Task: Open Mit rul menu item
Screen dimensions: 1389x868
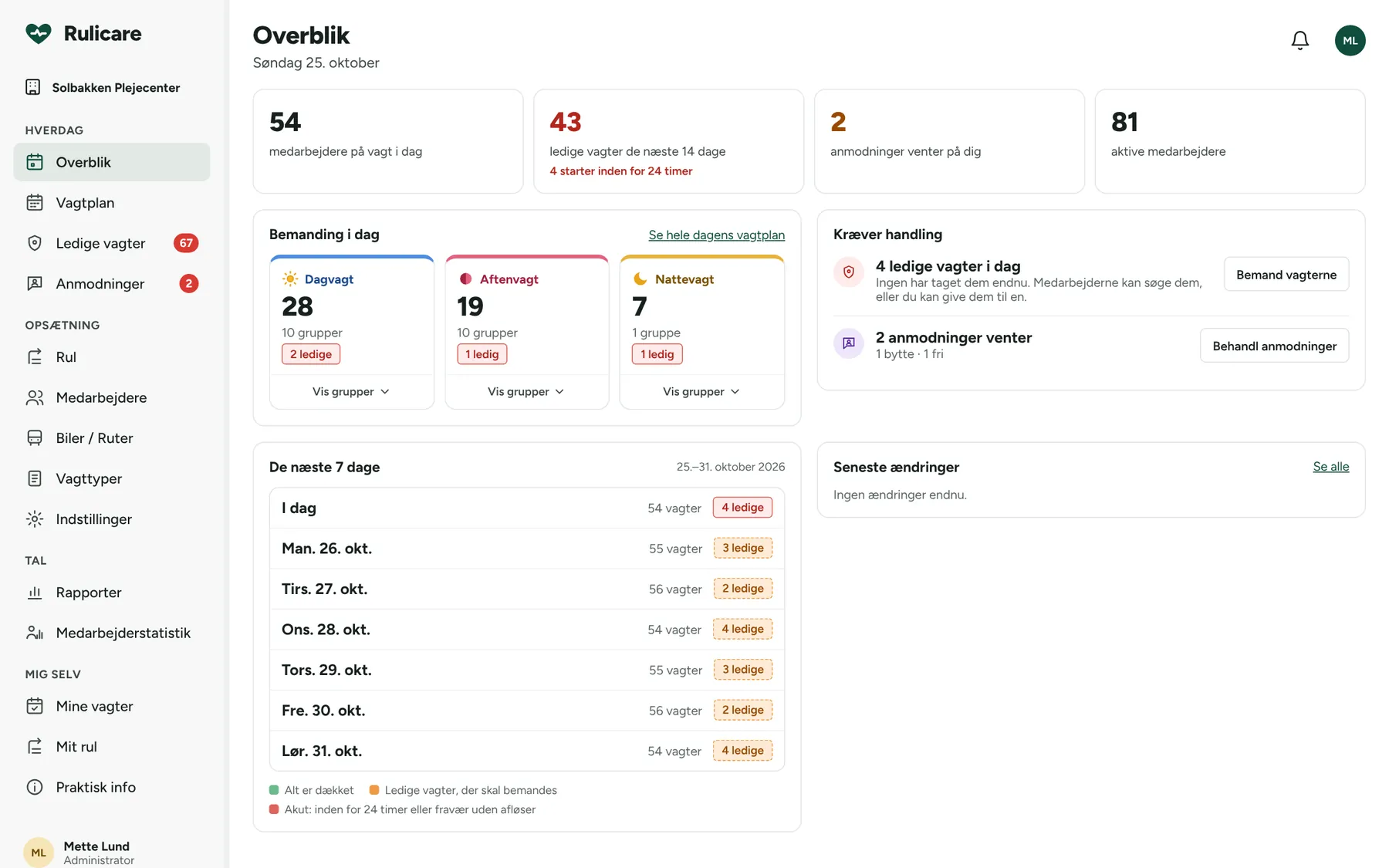Action: pyautogui.click(x=112, y=746)
